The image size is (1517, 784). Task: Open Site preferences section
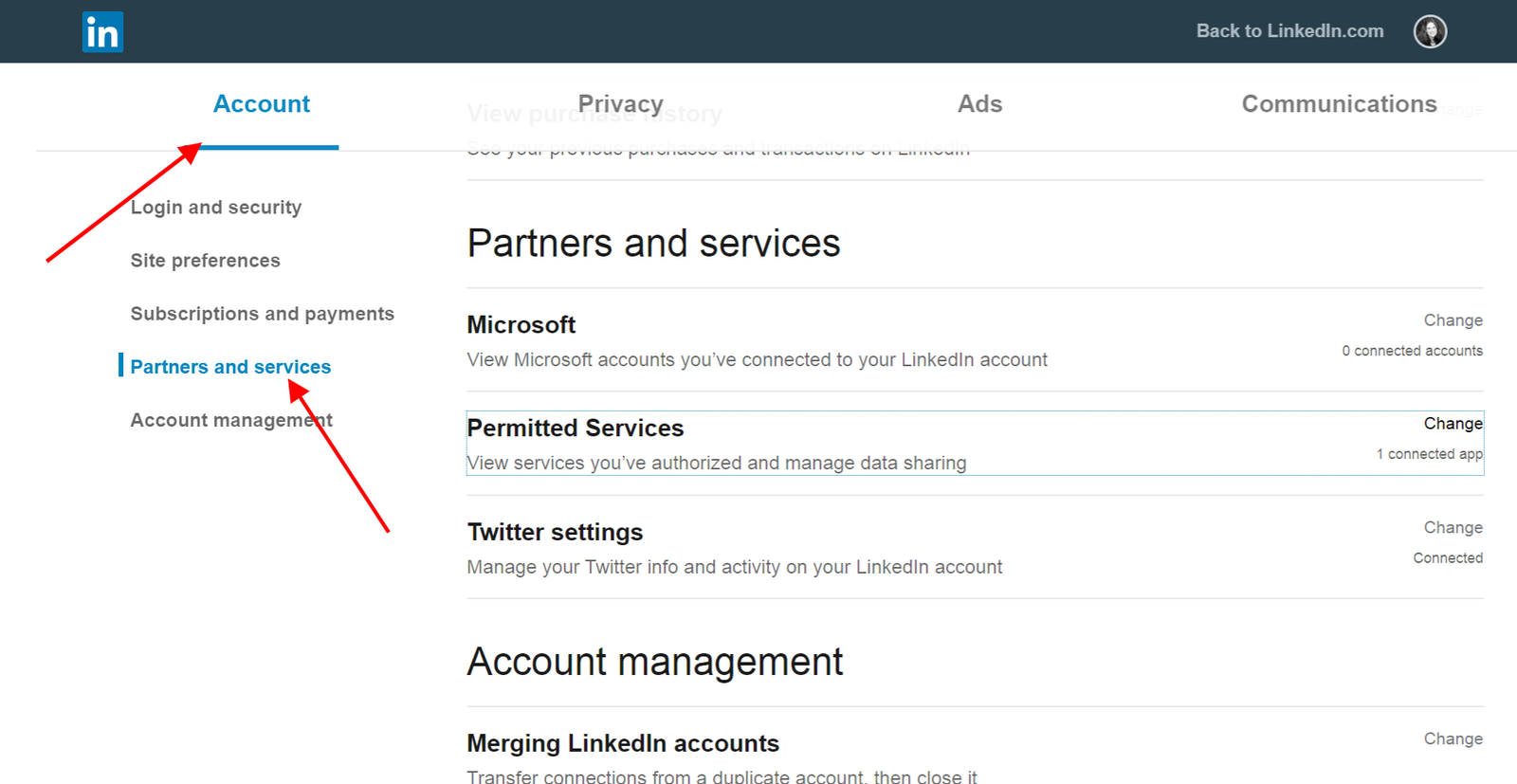pyautogui.click(x=205, y=260)
